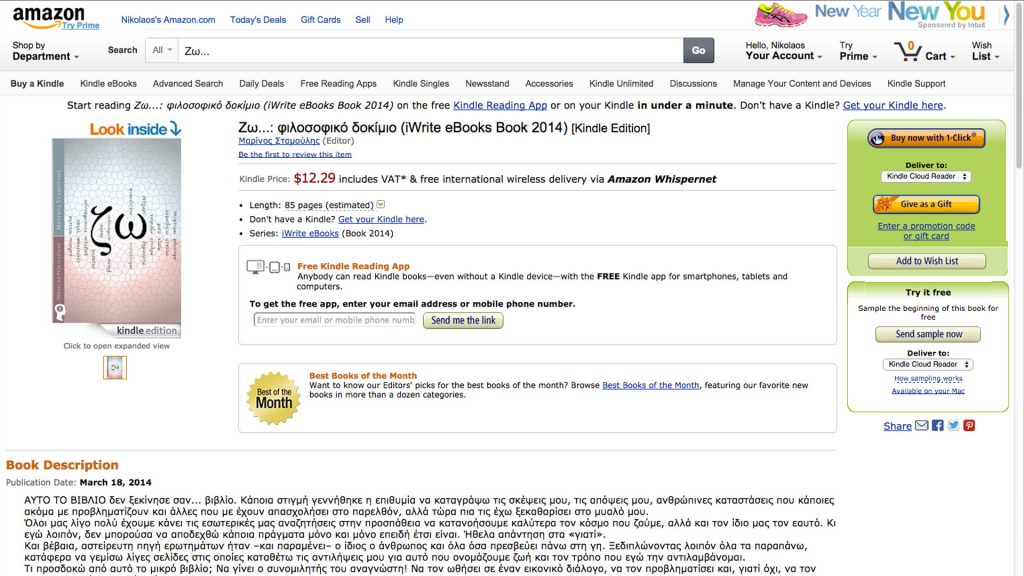The image size is (1024, 576).
Task: Click Available on your Mac link
Action: [928, 391]
